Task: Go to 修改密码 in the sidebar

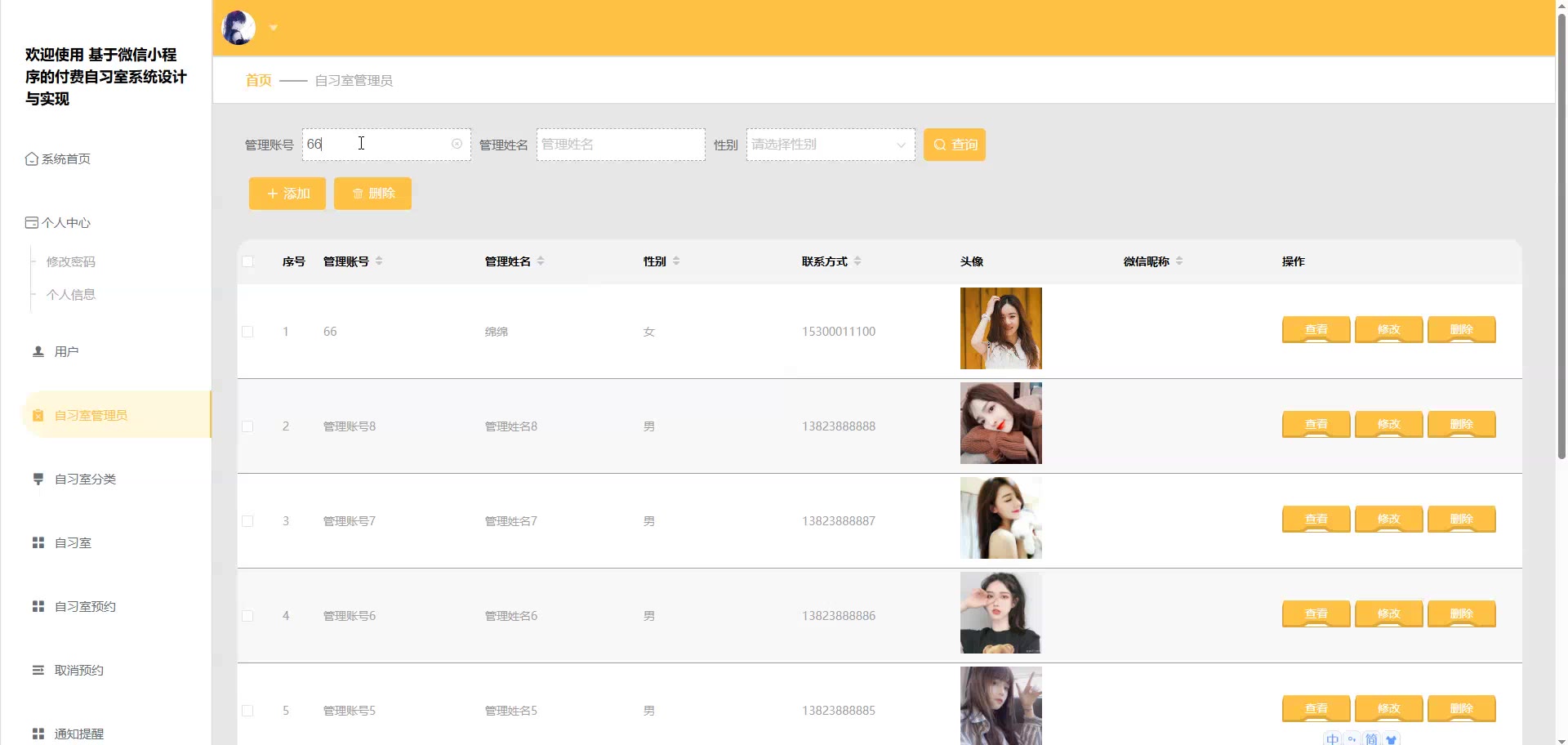Action: 71,261
